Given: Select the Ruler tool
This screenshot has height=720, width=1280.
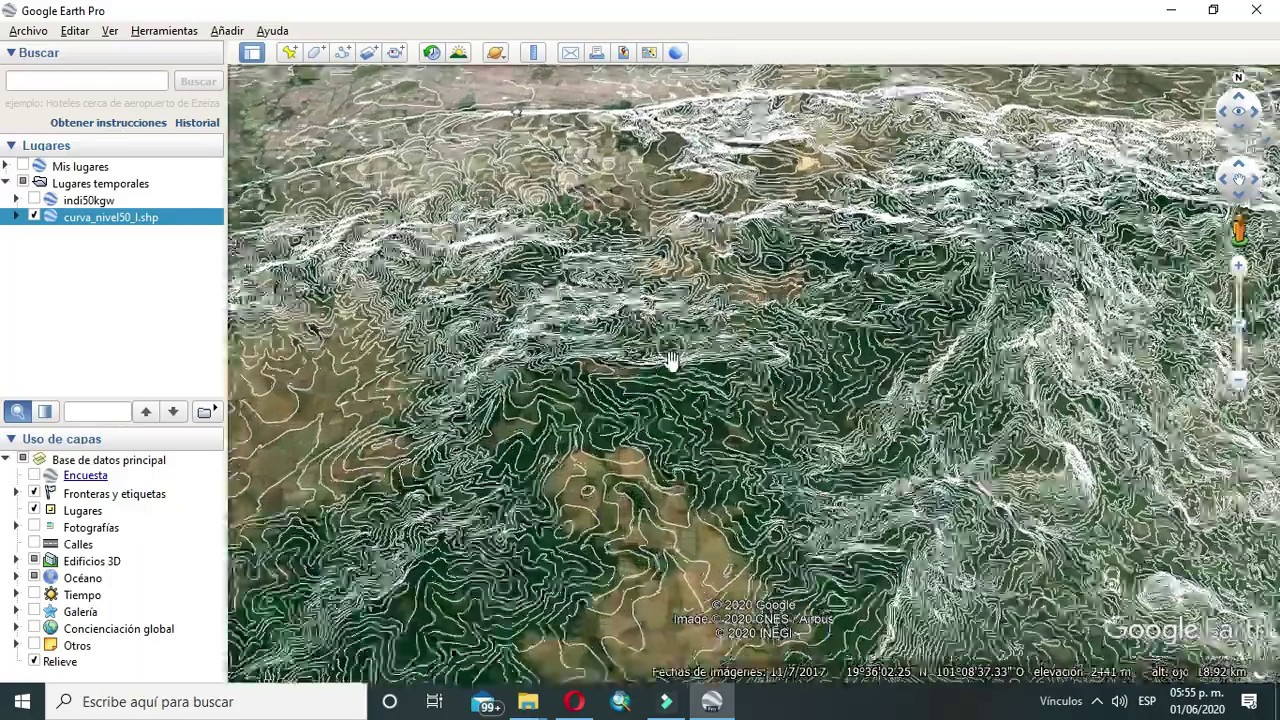Looking at the screenshot, I should tap(533, 53).
